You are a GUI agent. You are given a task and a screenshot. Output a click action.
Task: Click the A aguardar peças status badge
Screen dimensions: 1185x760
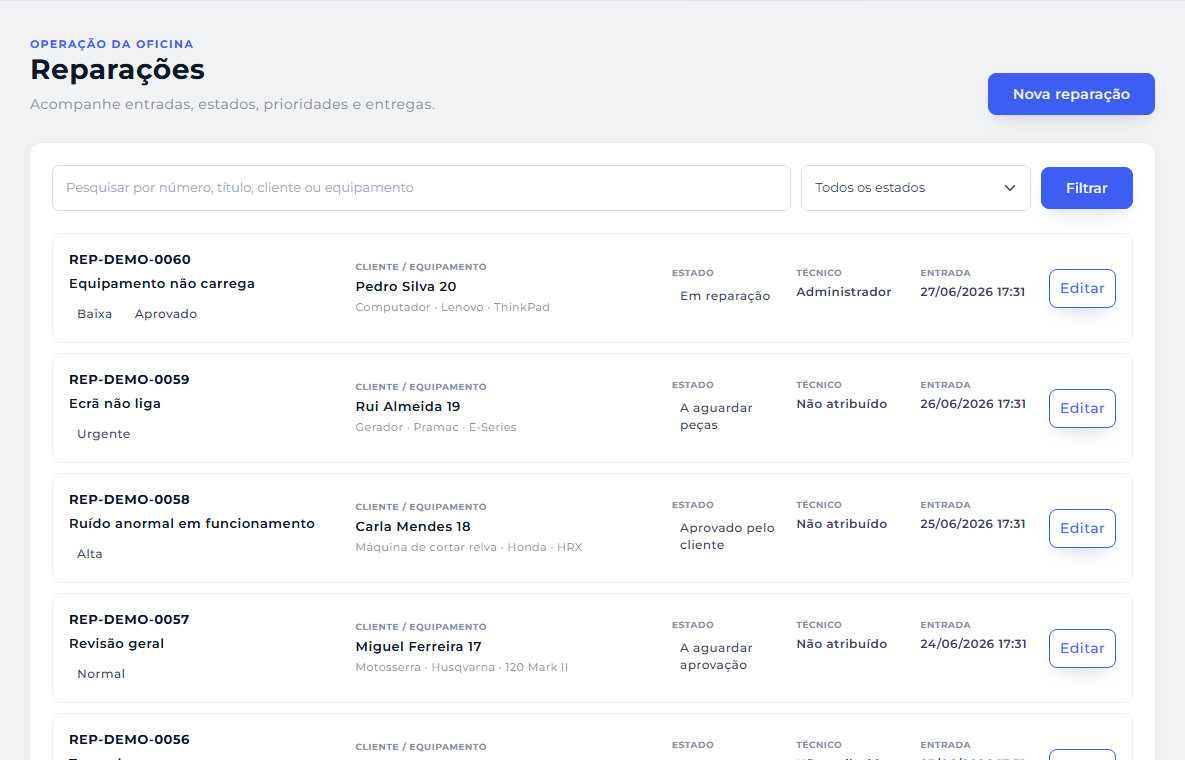pos(716,417)
